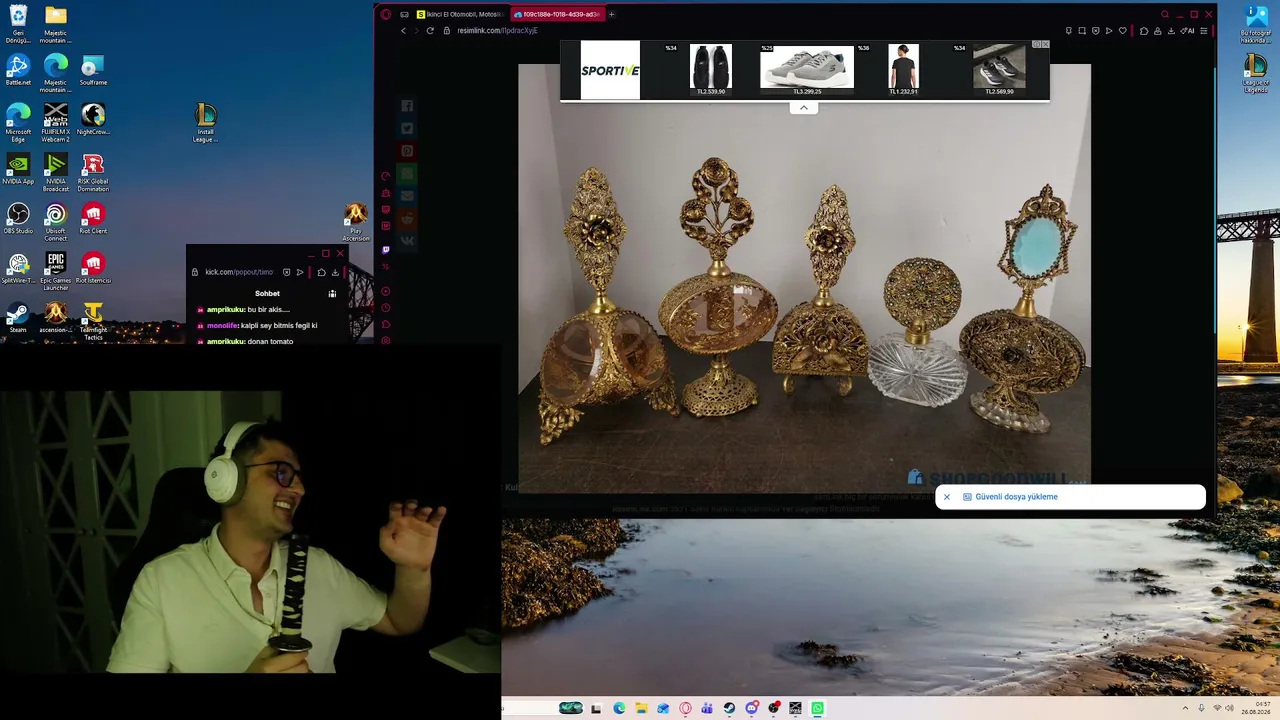This screenshot has height=720, width=1280.
Task: Go back in Opera browser
Action: click(x=403, y=31)
